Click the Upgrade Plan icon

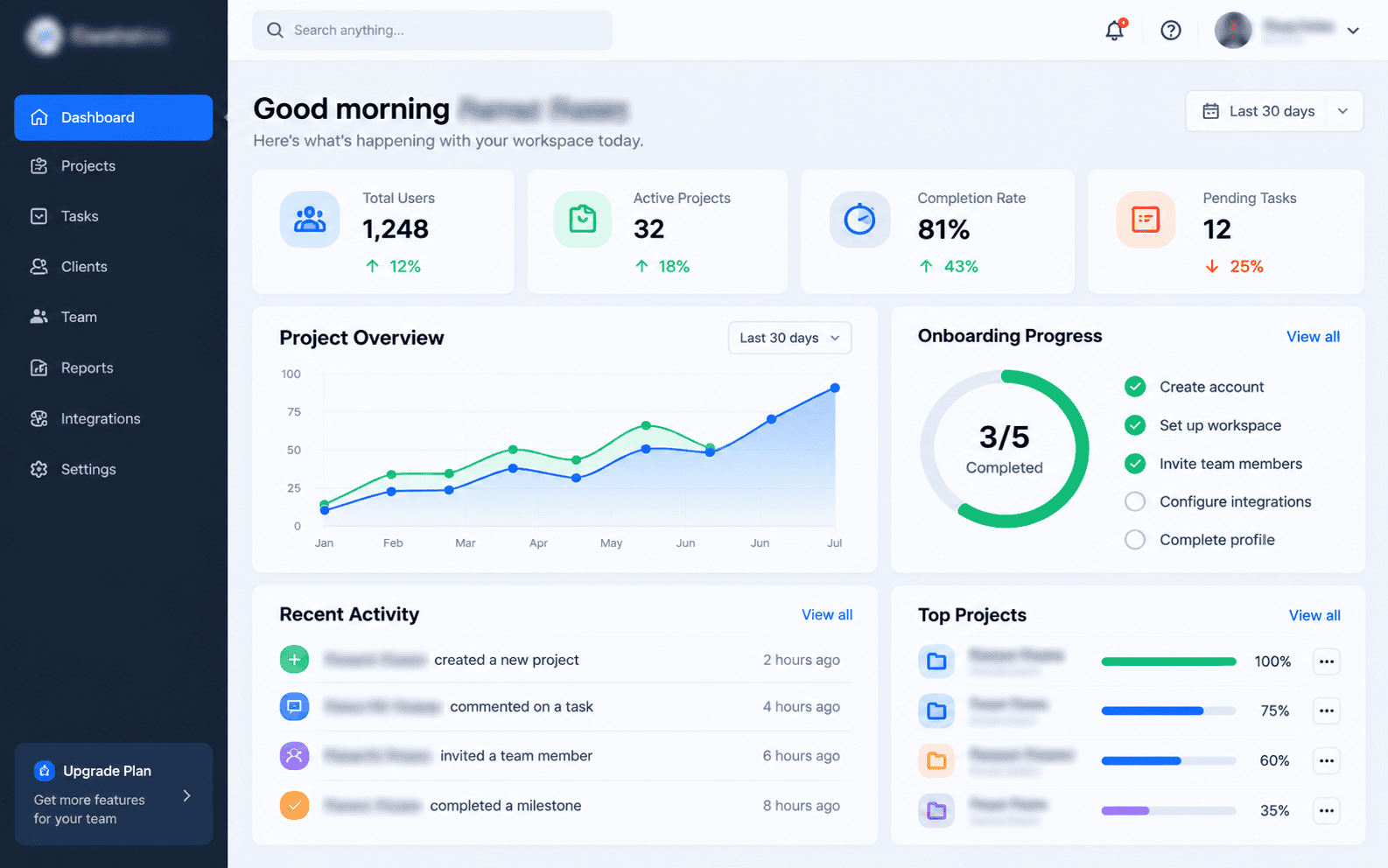[44, 770]
